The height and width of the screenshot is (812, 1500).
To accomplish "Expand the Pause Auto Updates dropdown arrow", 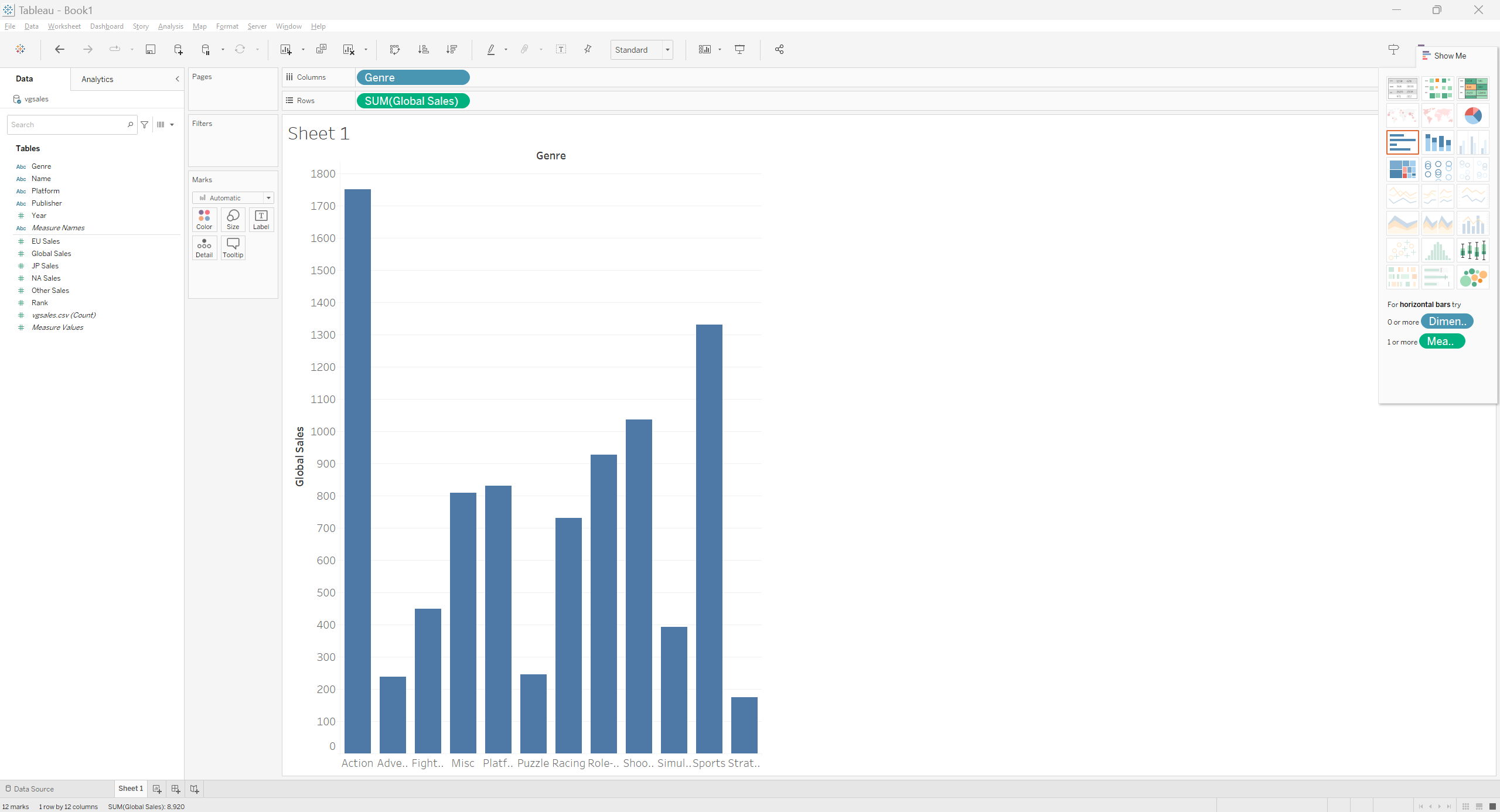I will pyautogui.click(x=223, y=50).
